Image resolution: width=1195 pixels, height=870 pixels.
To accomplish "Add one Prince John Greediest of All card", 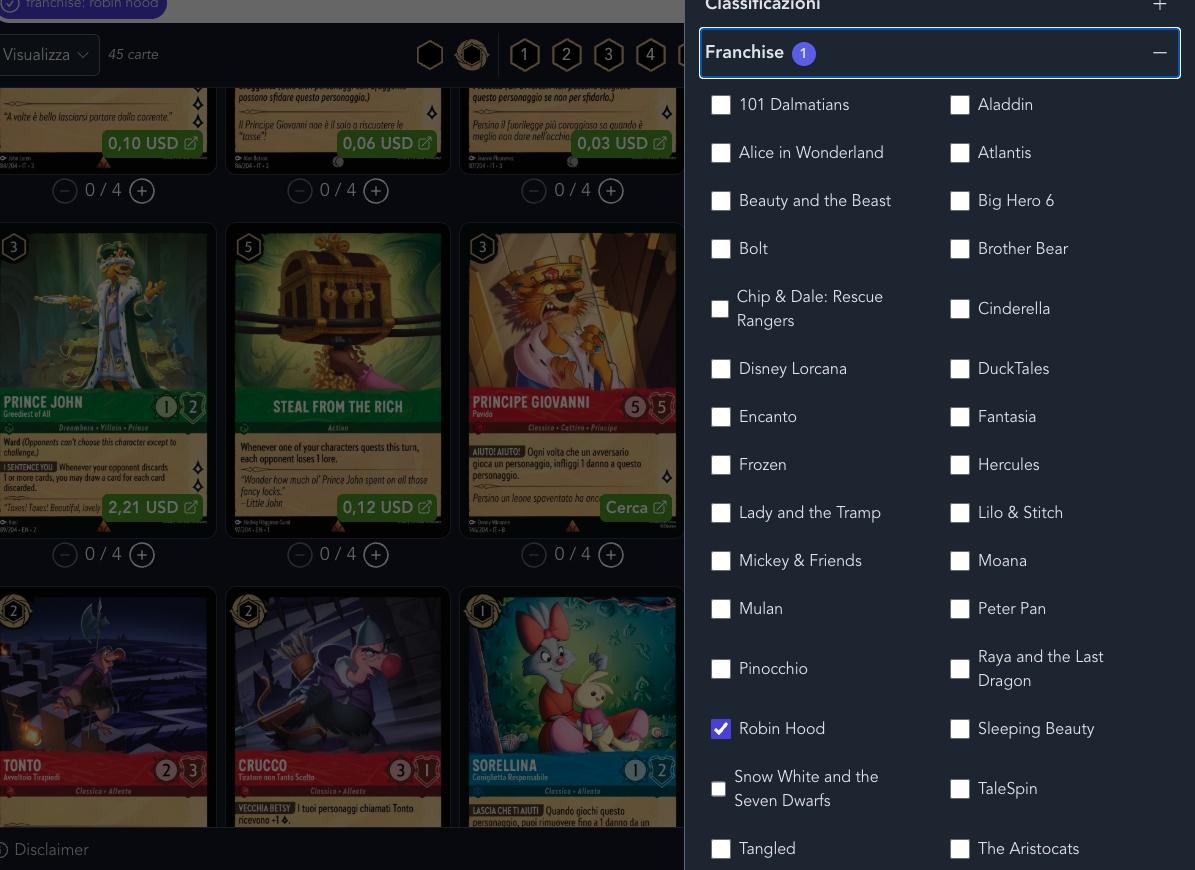I will click(142, 555).
